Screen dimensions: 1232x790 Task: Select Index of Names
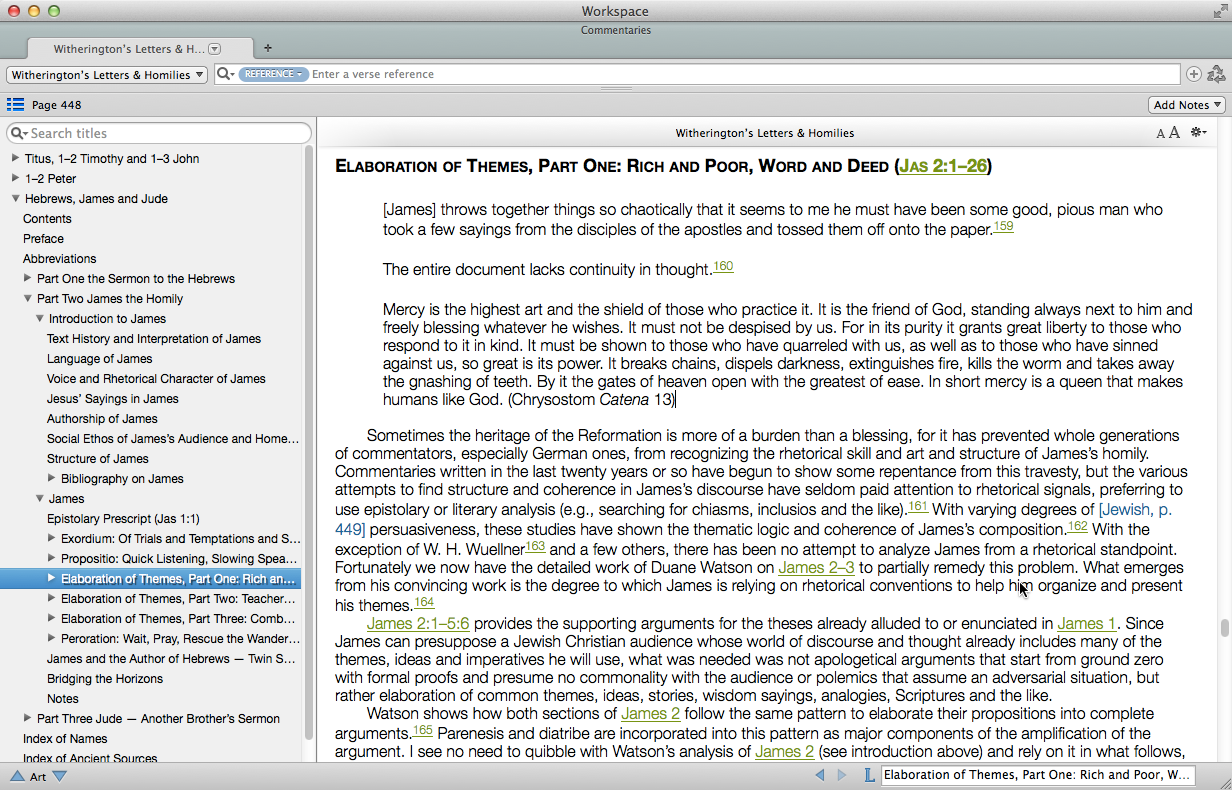pyautogui.click(x=66, y=739)
